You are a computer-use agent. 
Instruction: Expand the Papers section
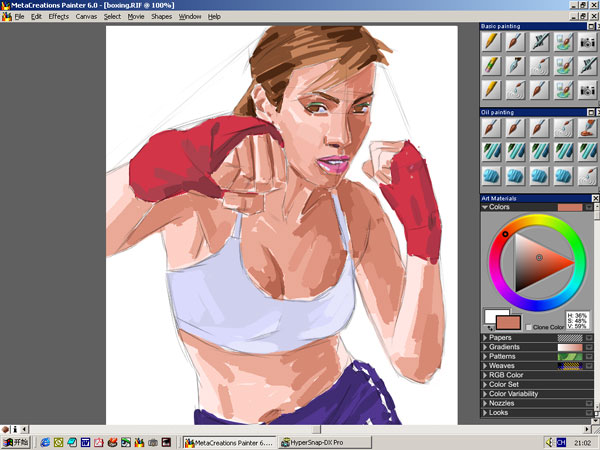pyautogui.click(x=485, y=338)
